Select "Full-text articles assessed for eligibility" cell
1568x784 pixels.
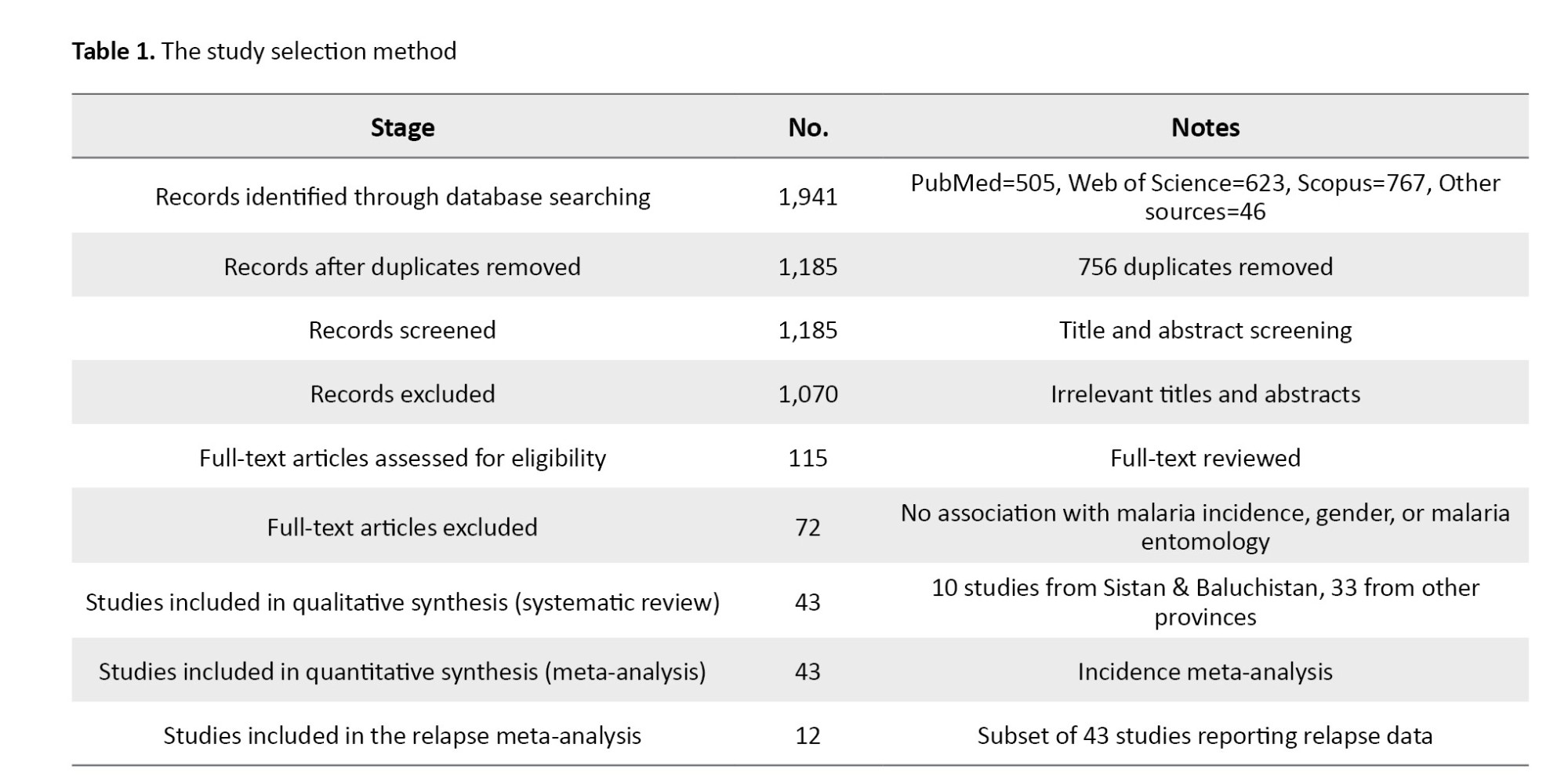(x=402, y=458)
